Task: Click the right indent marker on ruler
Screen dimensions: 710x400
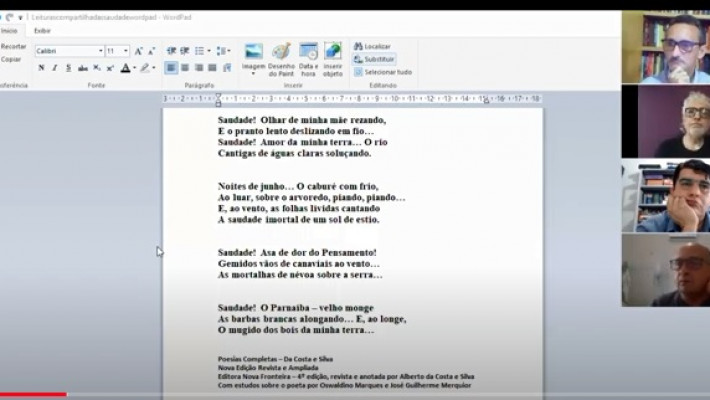Action: (x=486, y=101)
